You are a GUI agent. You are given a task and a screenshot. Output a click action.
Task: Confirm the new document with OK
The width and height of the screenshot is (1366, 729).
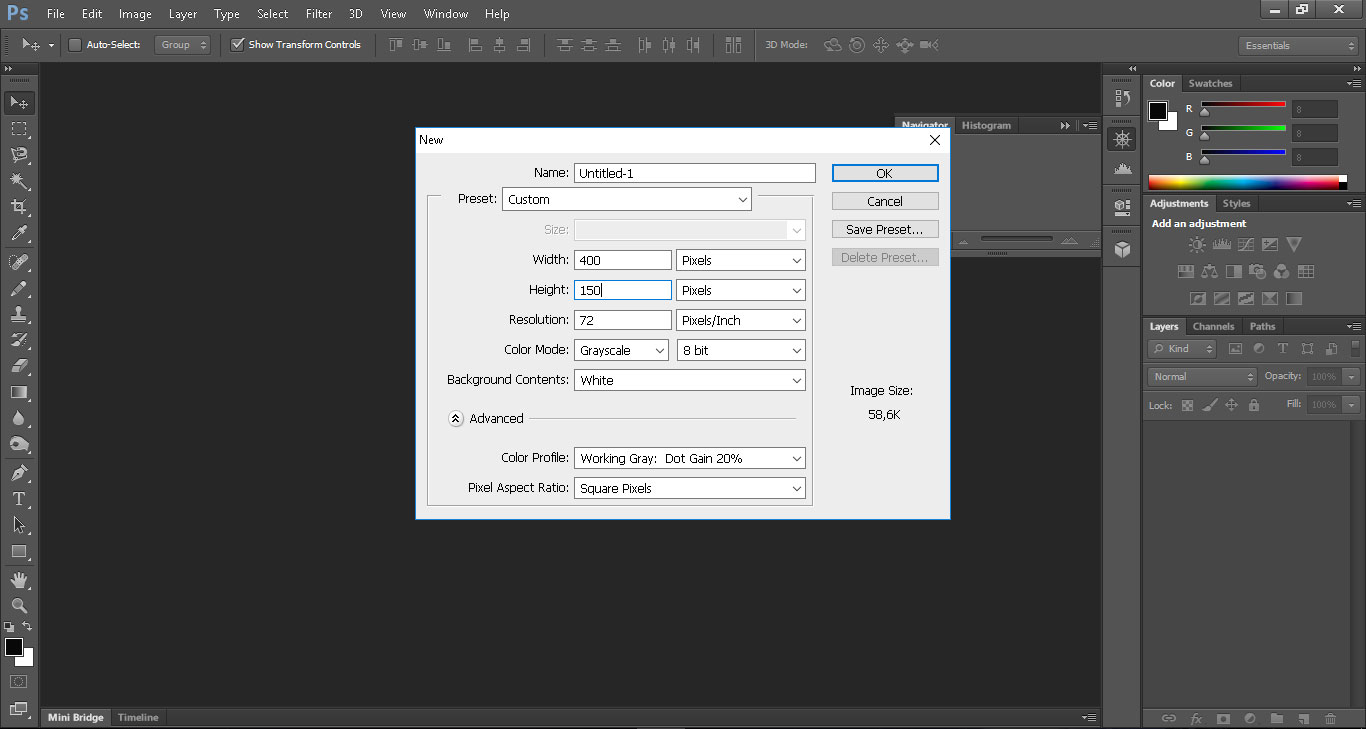[x=885, y=173]
